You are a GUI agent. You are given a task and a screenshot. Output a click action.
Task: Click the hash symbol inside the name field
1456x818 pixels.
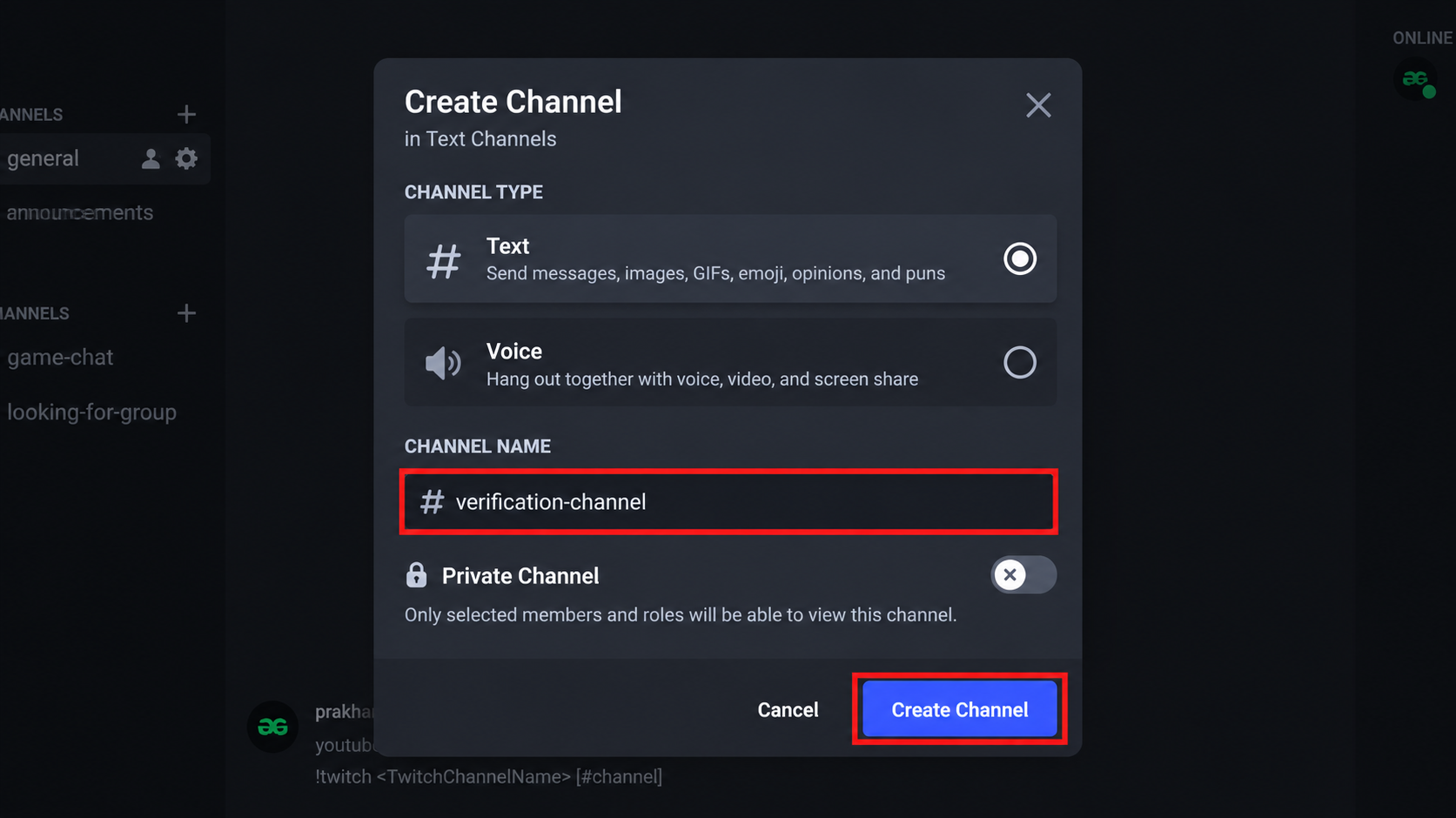pos(432,502)
